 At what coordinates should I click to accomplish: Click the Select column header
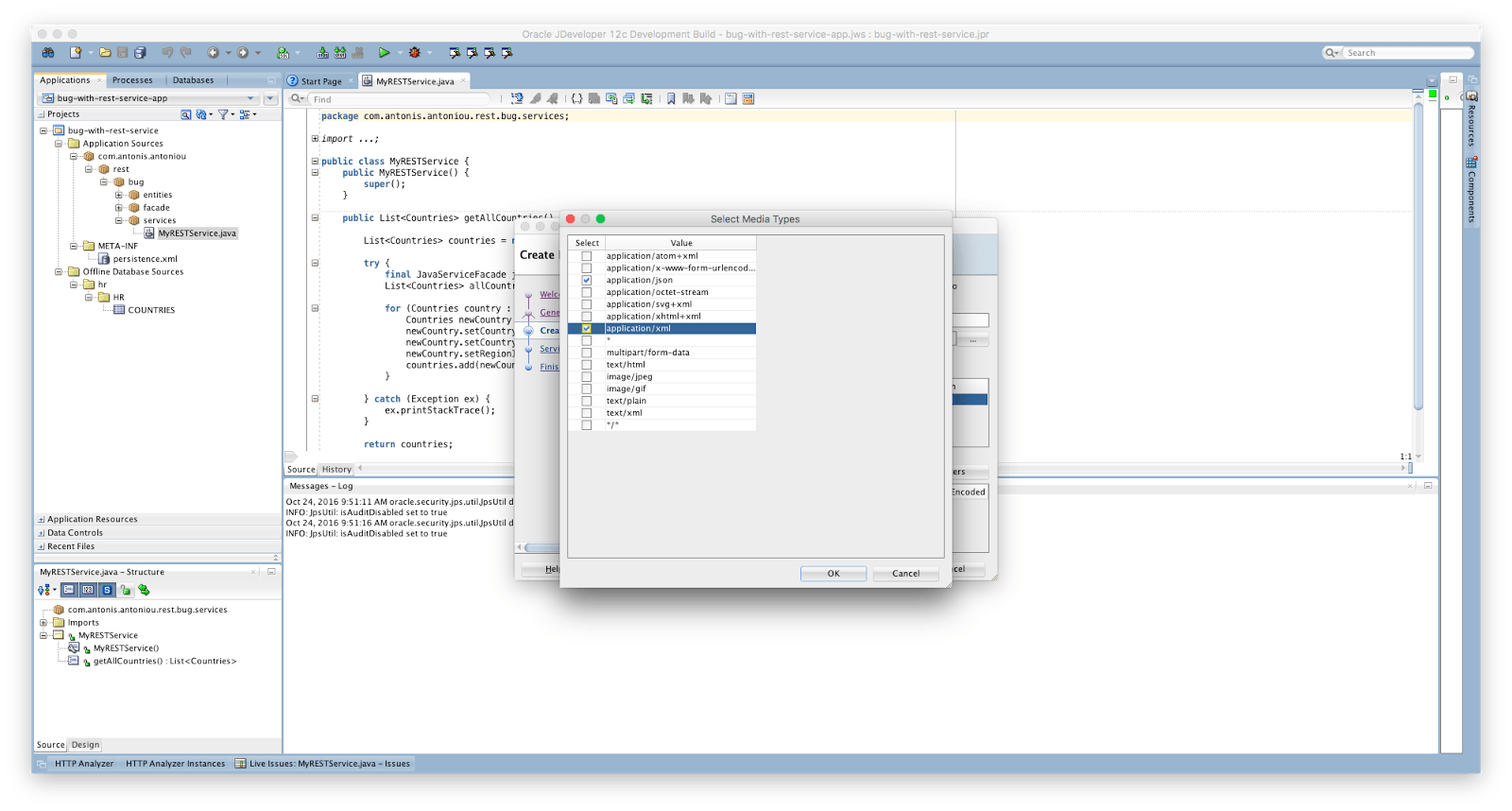tap(587, 243)
